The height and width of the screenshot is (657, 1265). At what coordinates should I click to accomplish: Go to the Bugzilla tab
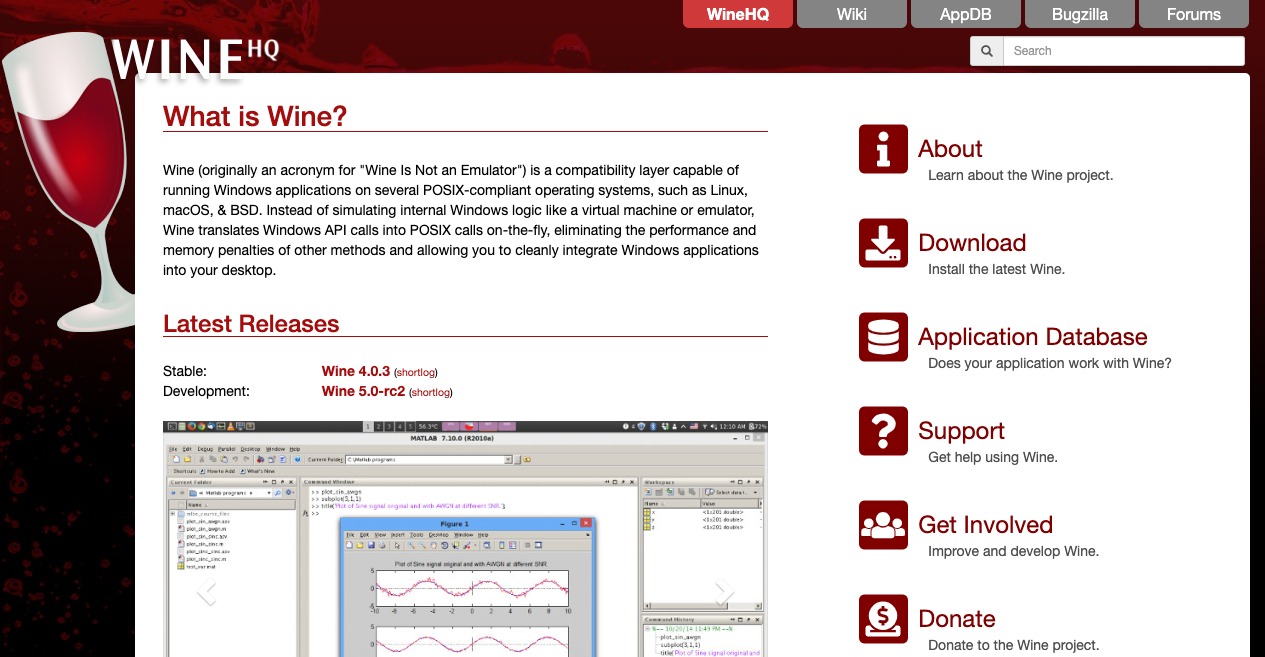(1080, 14)
